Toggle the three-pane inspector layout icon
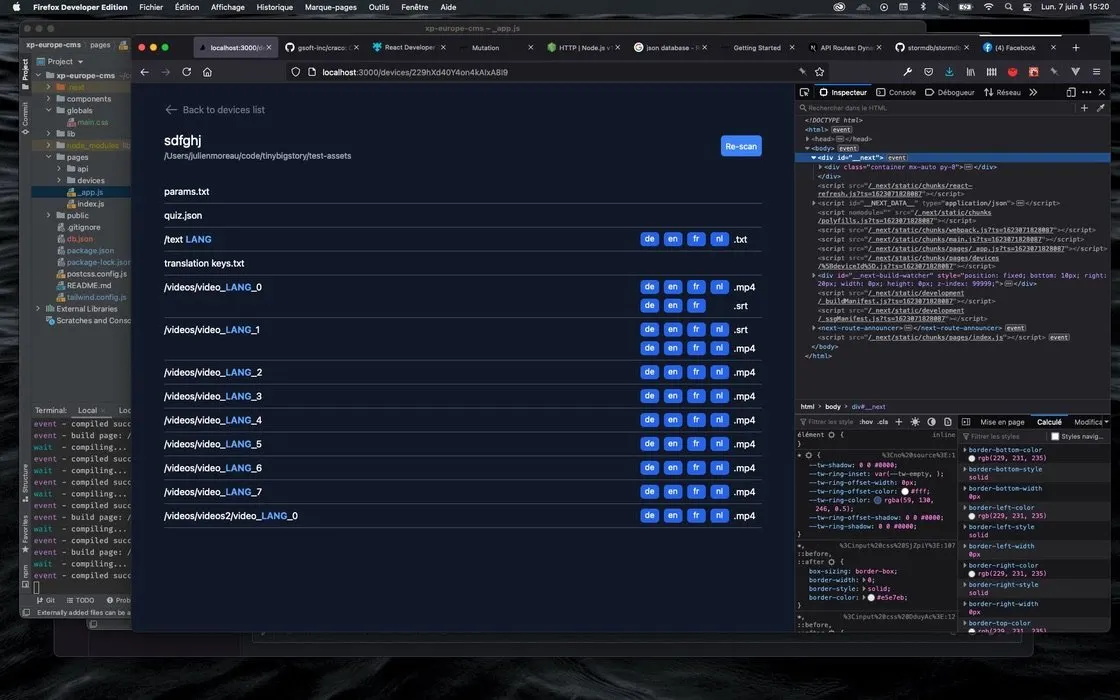Image resolution: width=1120 pixels, height=700 pixels. [x=966, y=422]
